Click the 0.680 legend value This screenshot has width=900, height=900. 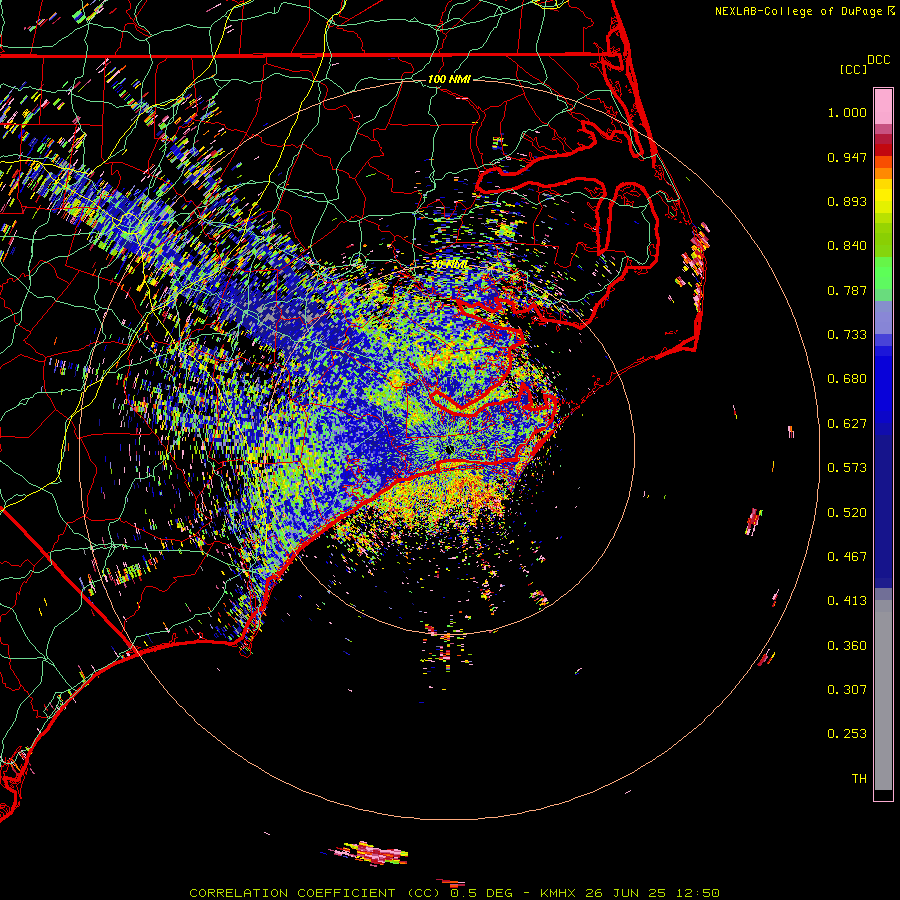[847, 379]
